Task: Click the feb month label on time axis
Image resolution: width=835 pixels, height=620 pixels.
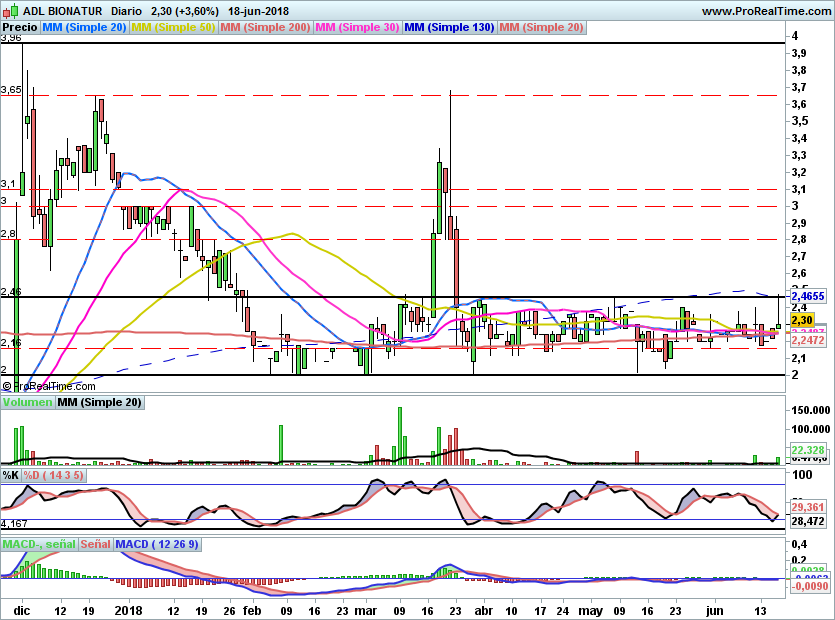Action: coord(252,611)
